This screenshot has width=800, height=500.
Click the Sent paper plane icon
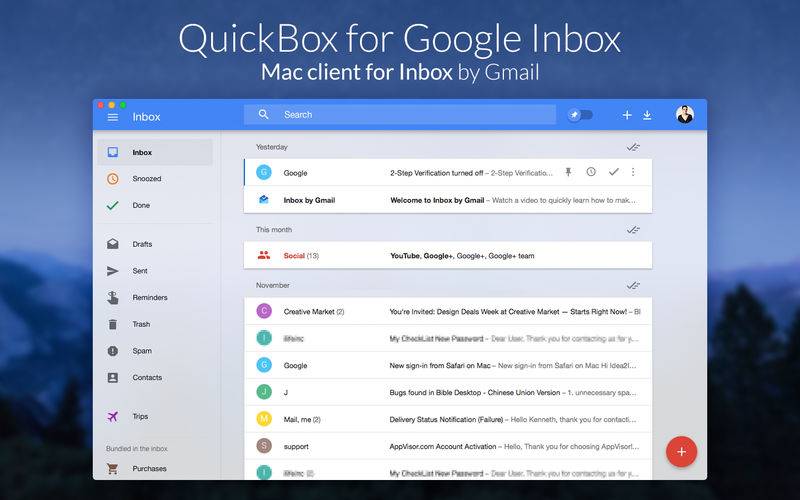[x=113, y=271]
